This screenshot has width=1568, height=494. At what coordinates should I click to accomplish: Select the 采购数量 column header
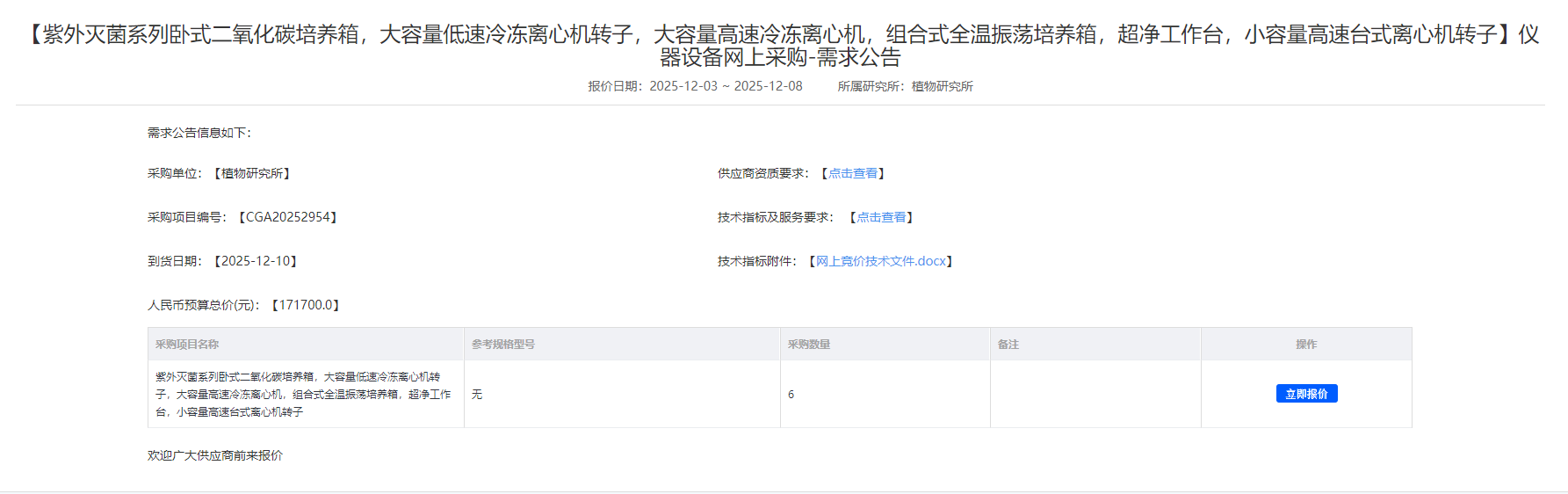click(808, 345)
